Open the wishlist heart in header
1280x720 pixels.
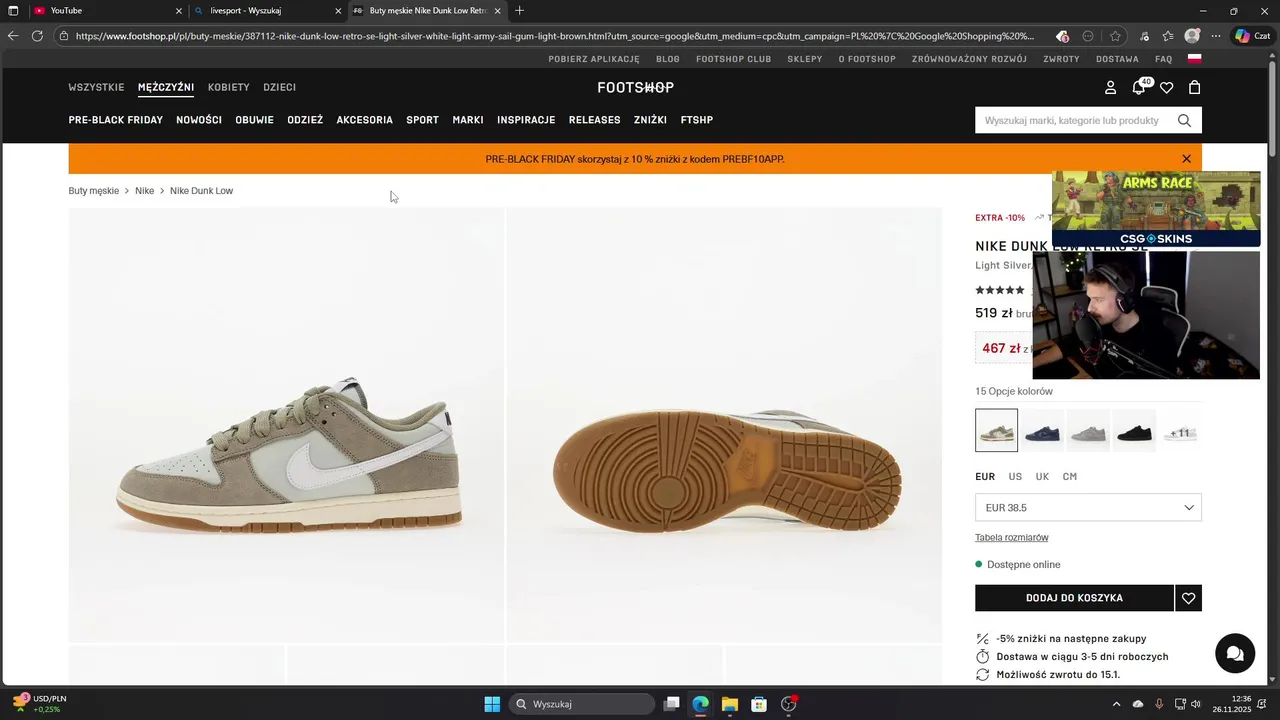(1166, 88)
